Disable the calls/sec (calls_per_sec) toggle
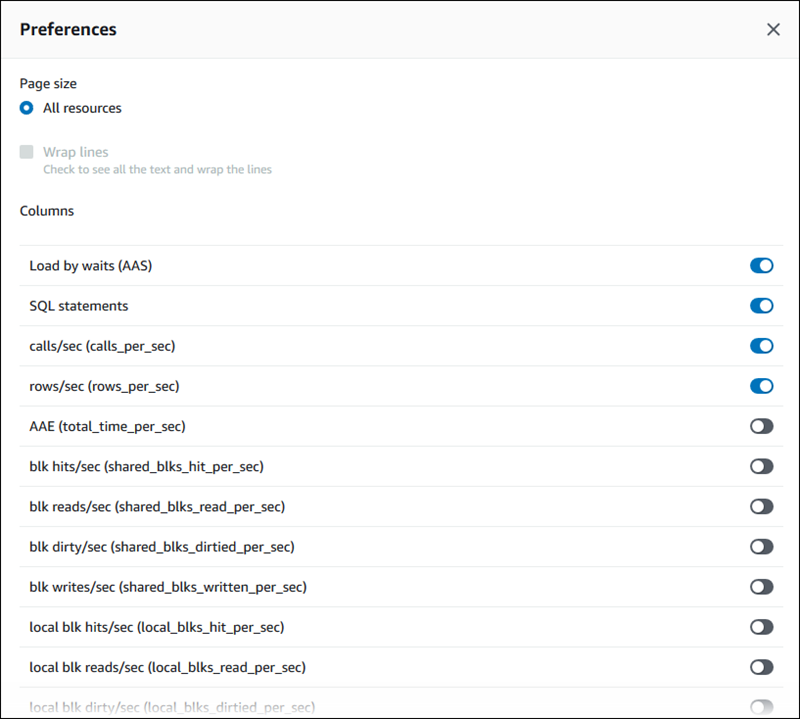 click(x=761, y=346)
